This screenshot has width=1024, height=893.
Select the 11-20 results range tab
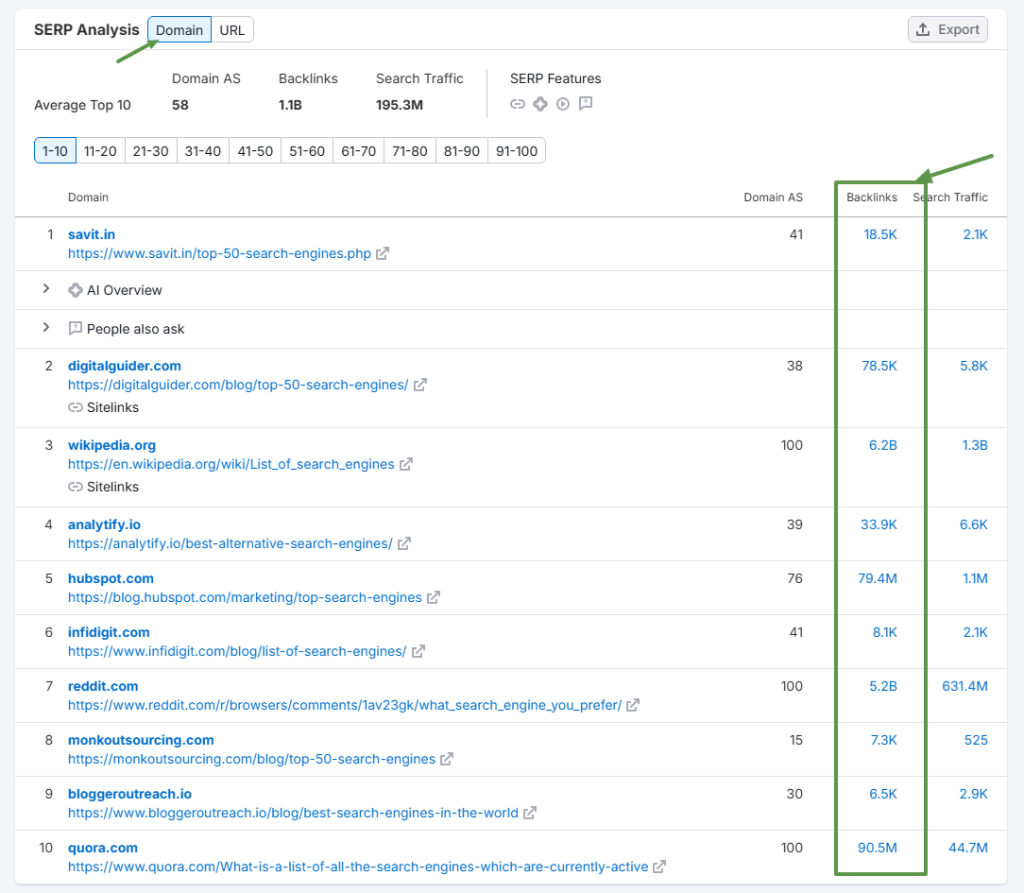click(x=100, y=151)
